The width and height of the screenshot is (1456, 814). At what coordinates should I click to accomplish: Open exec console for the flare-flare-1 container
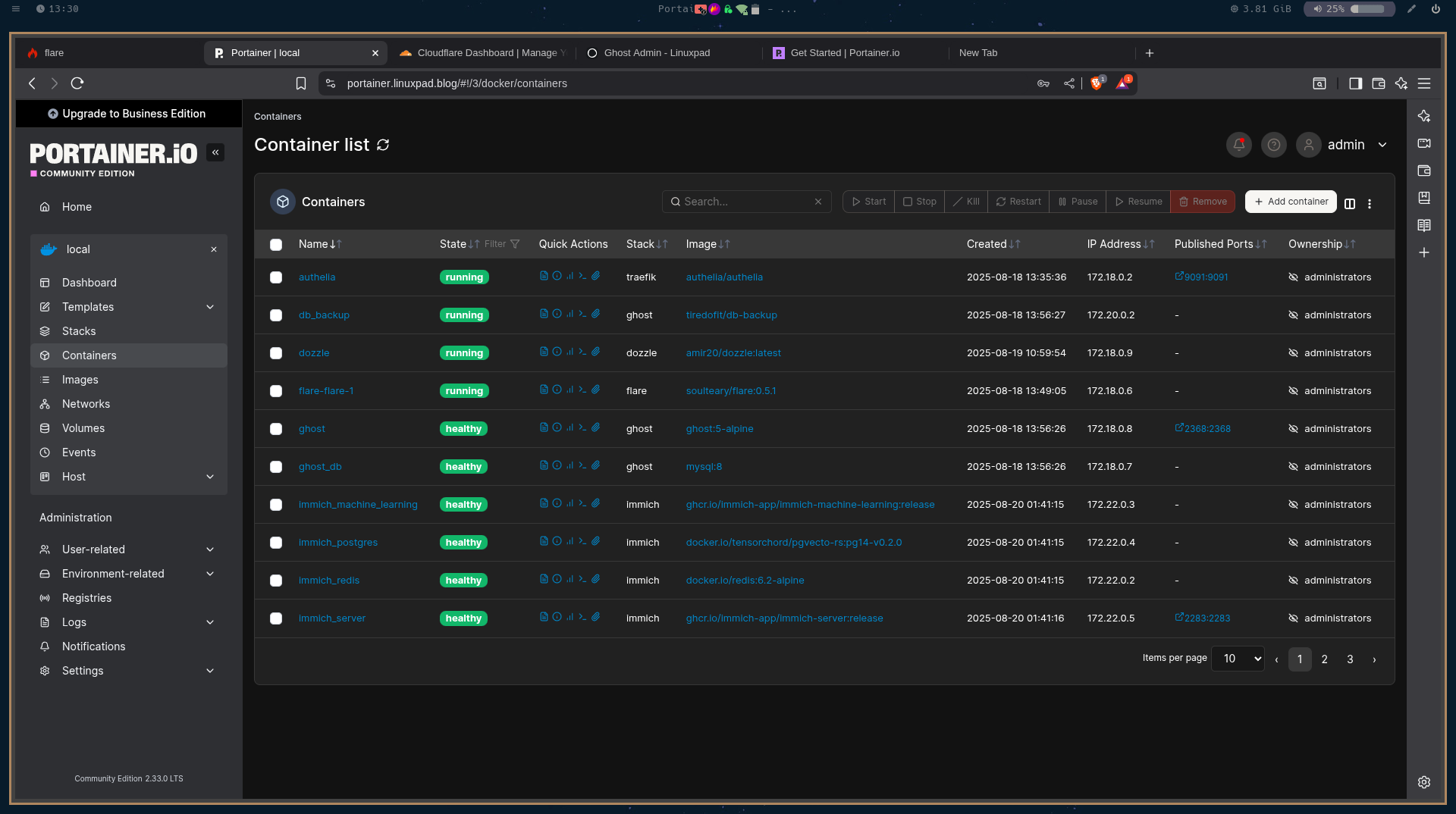coord(582,390)
